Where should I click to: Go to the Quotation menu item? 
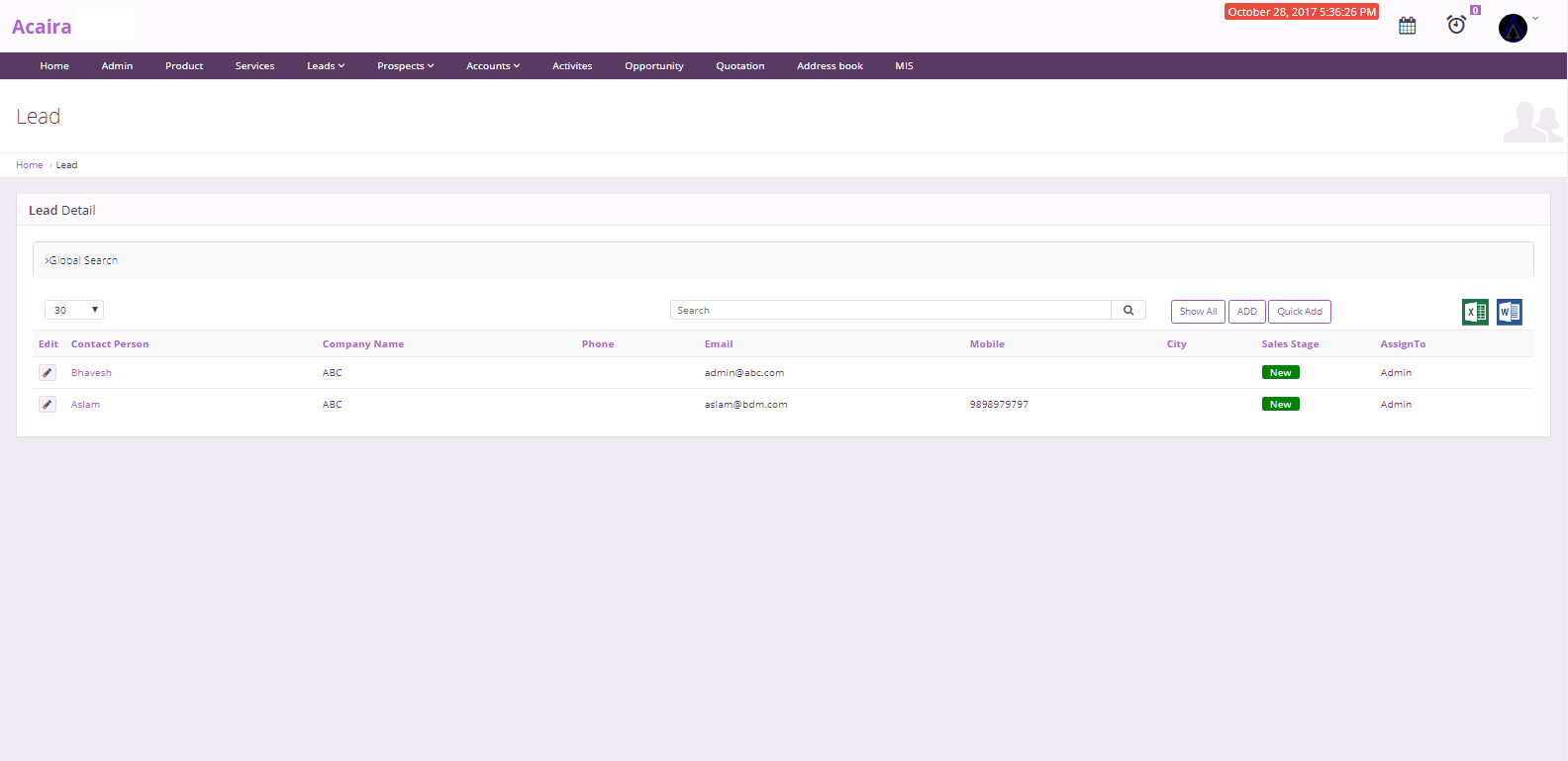(x=739, y=66)
